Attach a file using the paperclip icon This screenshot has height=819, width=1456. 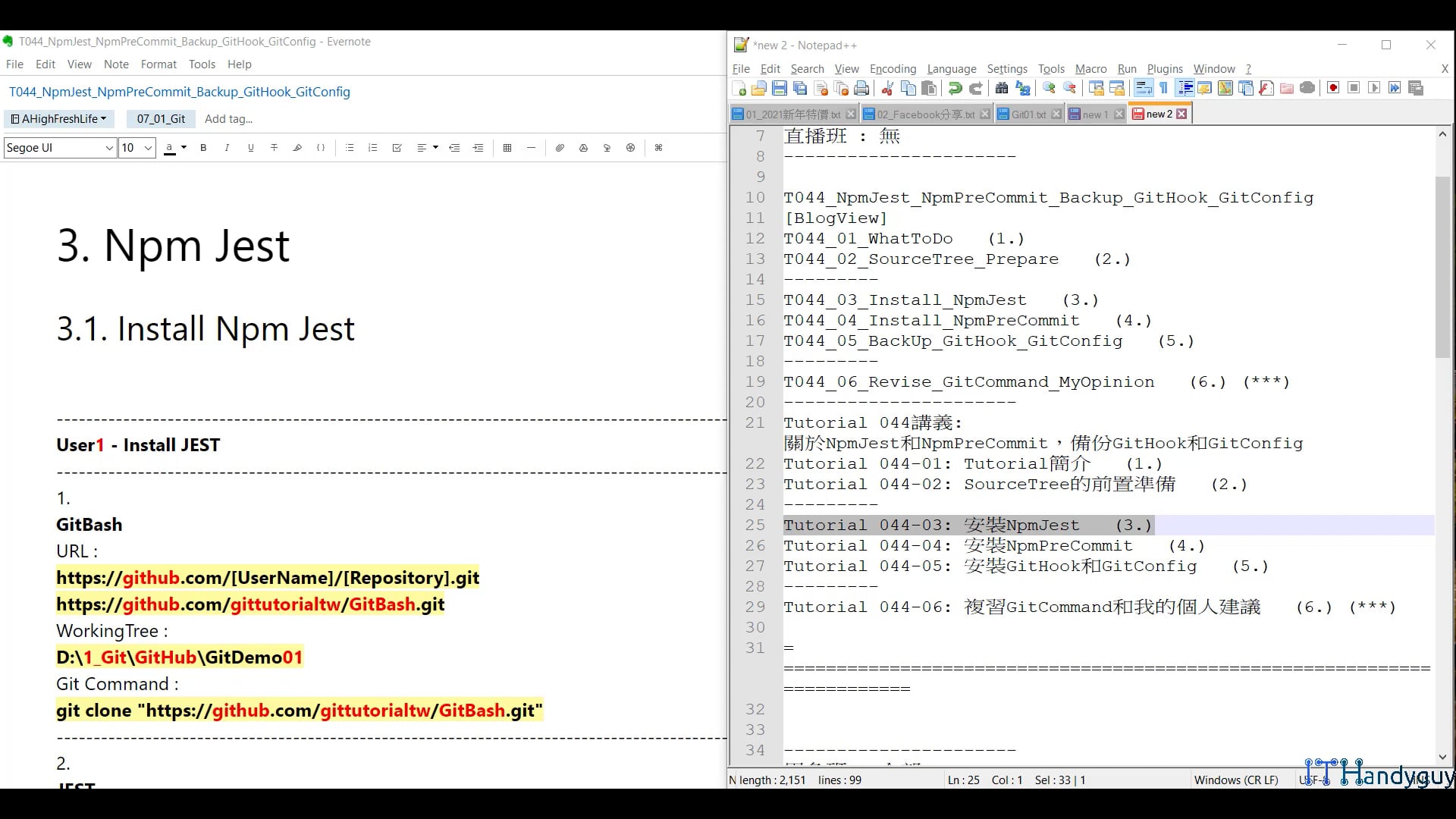tap(560, 148)
